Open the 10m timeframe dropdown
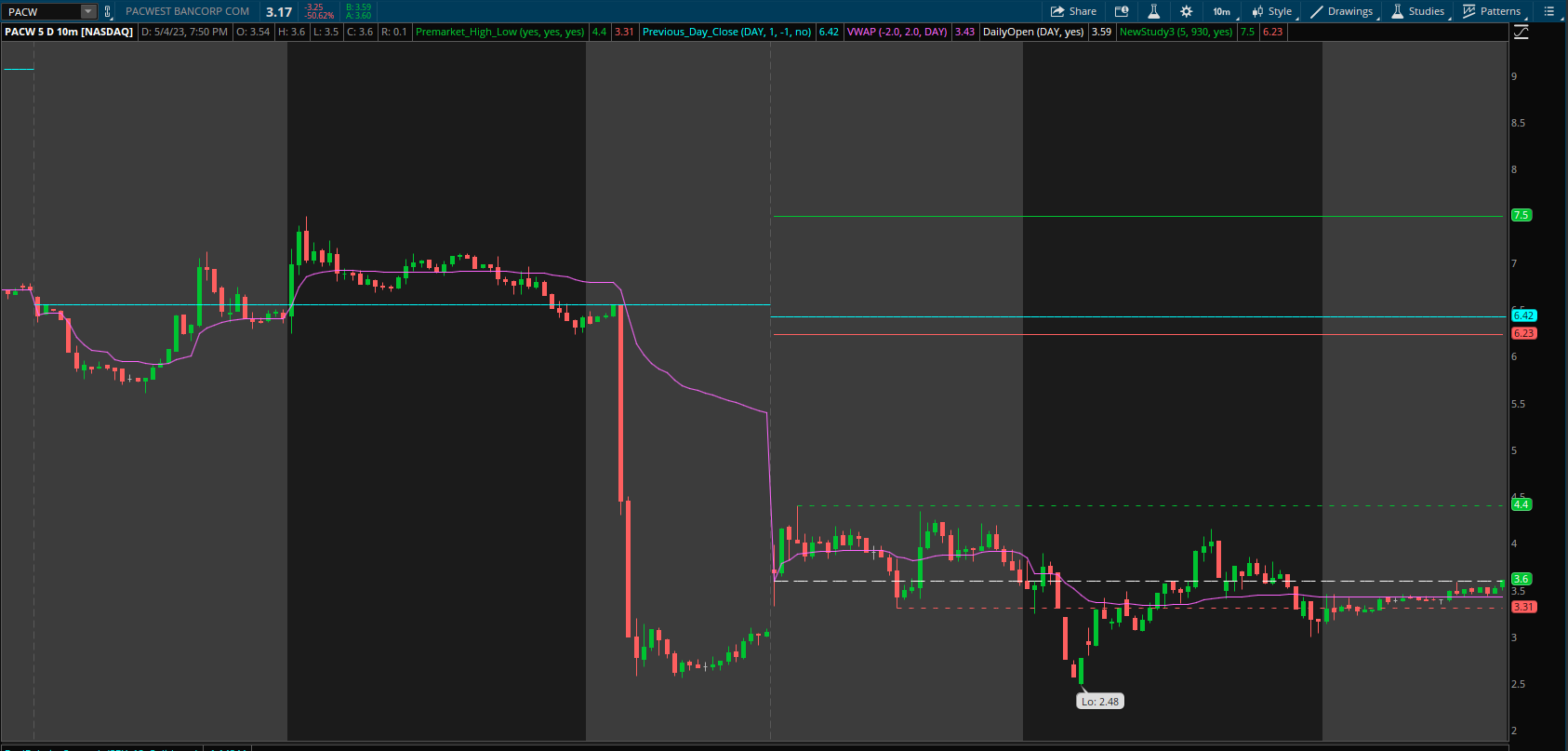 [1222, 12]
